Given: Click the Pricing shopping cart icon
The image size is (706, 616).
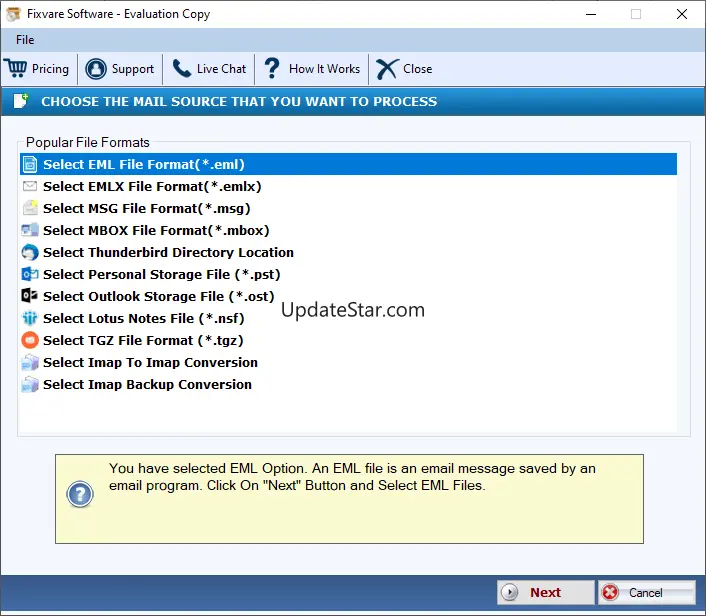Looking at the screenshot, I should [x=17, y=69].
